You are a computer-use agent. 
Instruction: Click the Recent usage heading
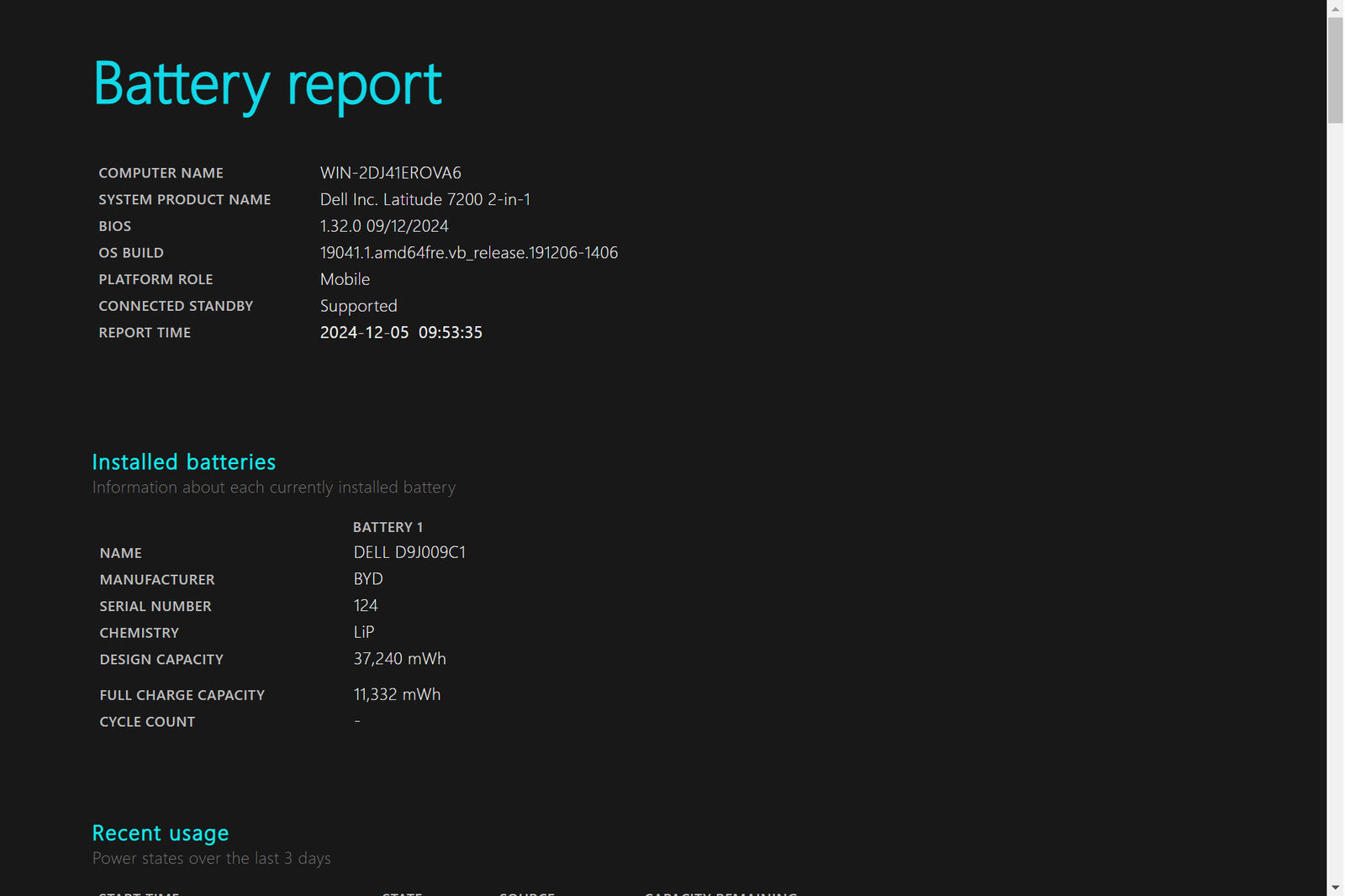click(x=160, y=833)
